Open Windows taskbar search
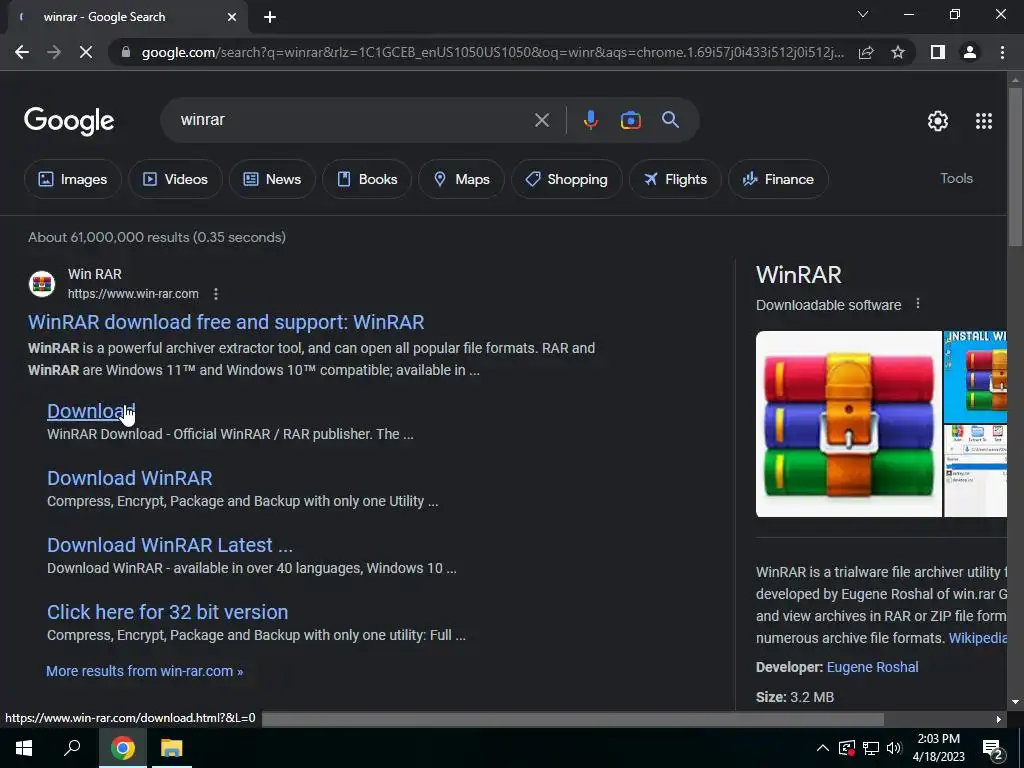The width and height of the screenshot is (1024, 768). coord(72,748)
